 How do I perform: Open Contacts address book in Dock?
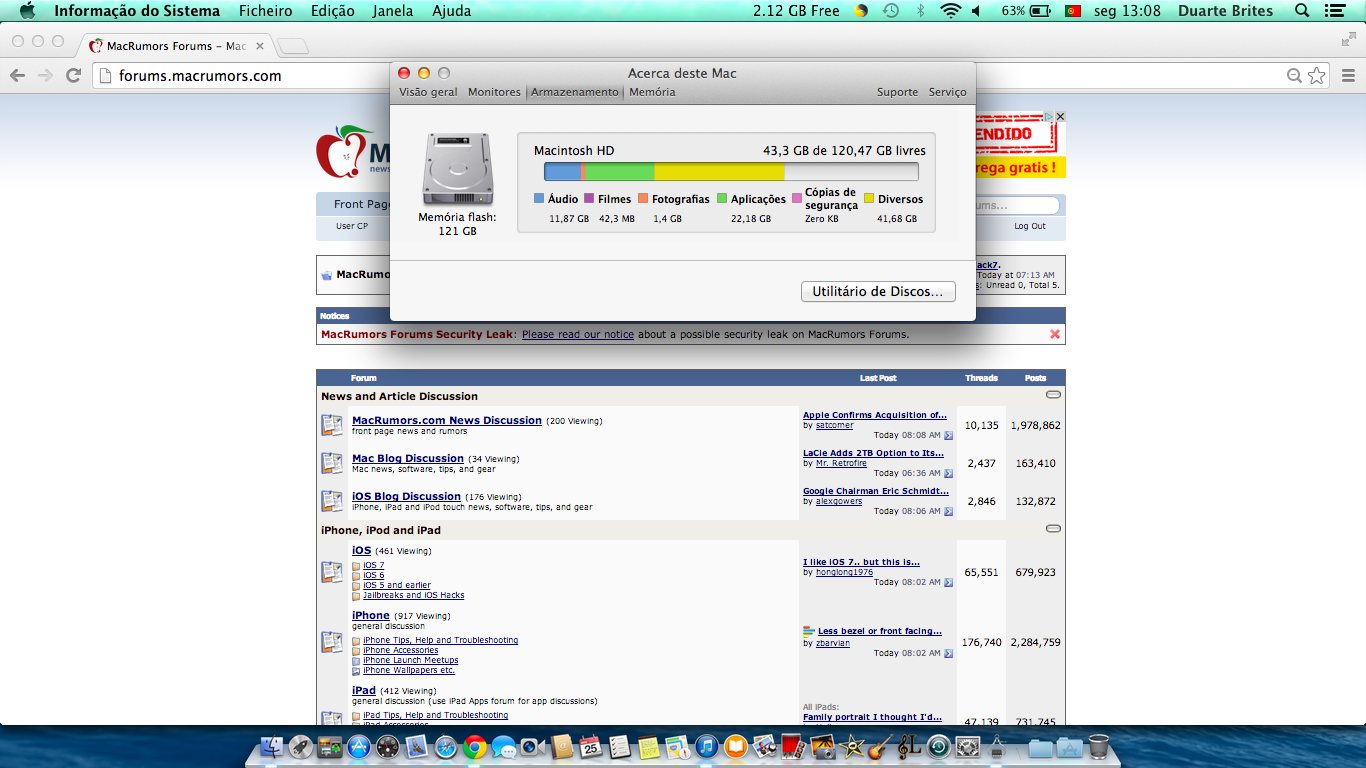pyautogui.click(x=562, y=747)
